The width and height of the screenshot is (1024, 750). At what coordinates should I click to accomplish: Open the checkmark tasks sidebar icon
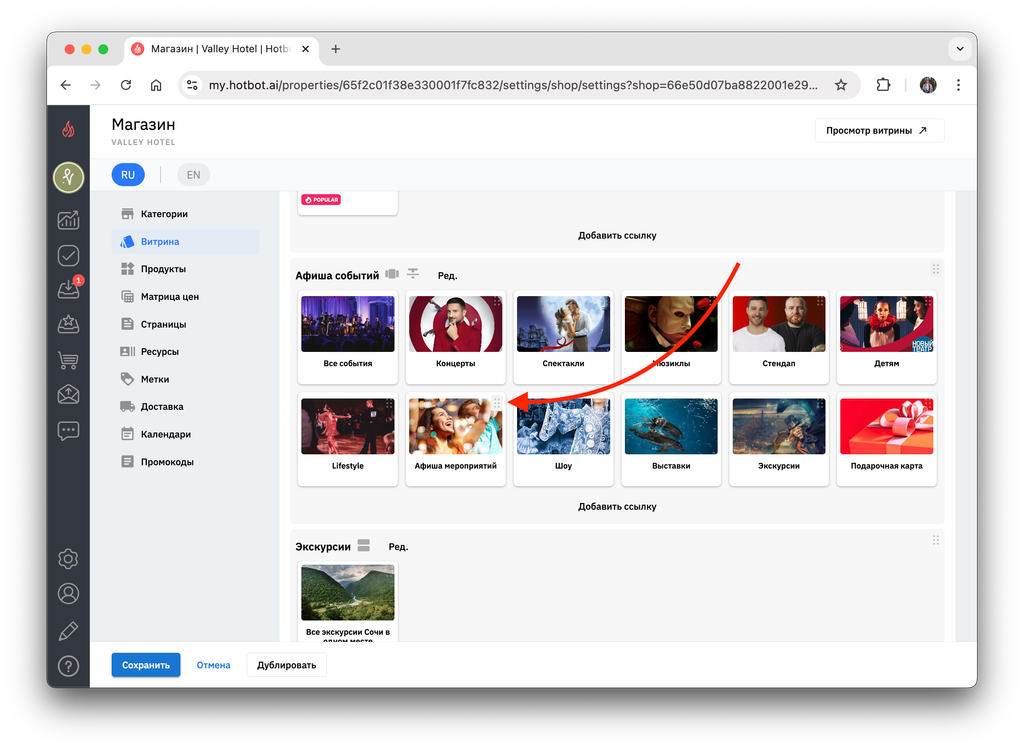69,255
